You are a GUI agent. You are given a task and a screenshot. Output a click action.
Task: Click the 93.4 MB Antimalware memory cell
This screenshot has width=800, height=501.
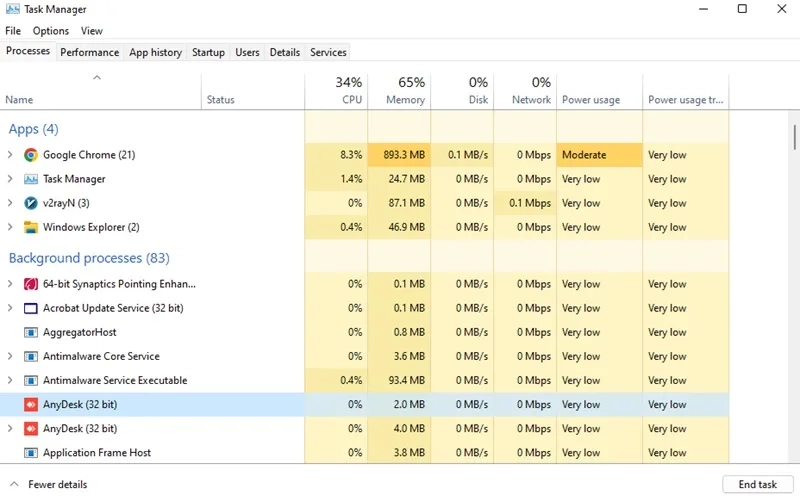pos(399,380)
